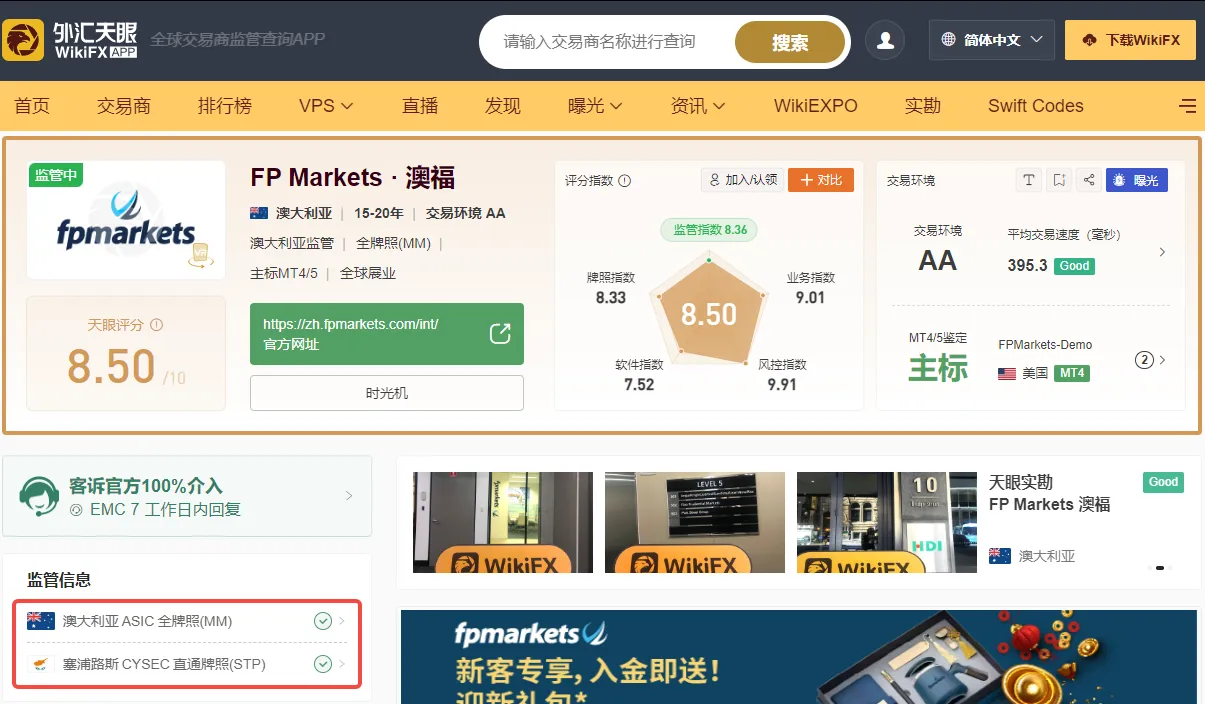The width and height of the screenshot is (1205, 704).
Task: Click the external link icon on official website button
Action: click(500, 334)
